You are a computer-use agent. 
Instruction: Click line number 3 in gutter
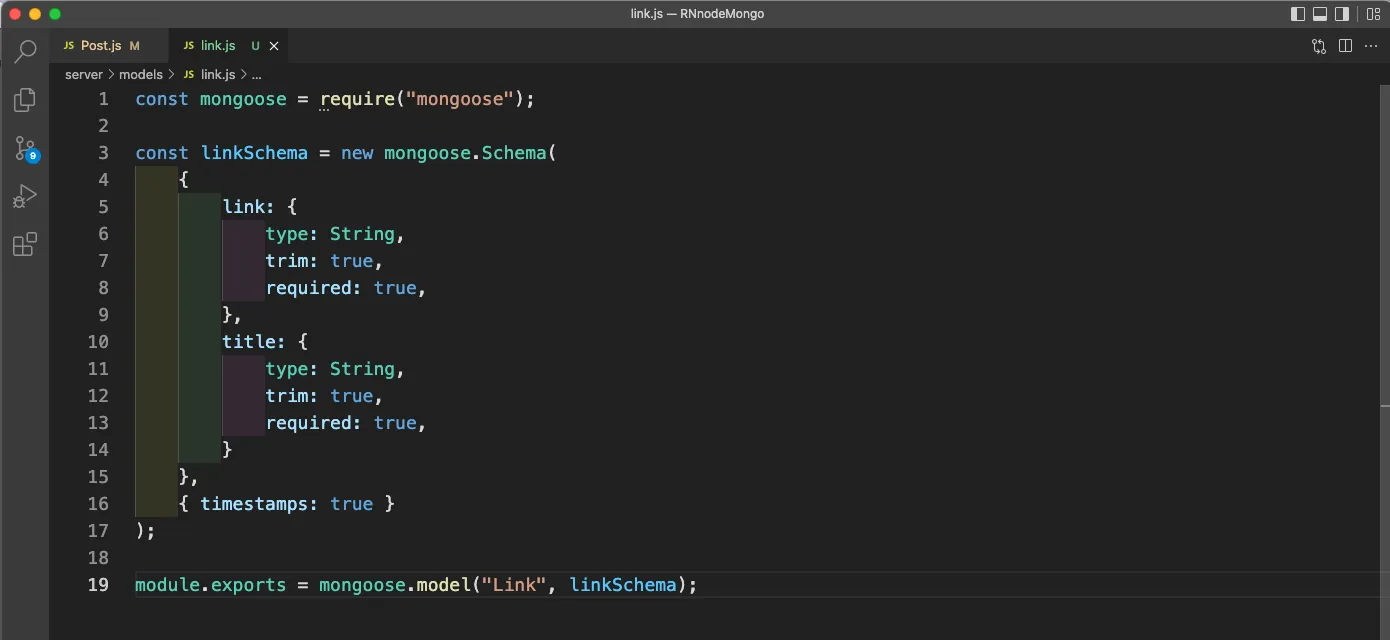pos(103,153)
